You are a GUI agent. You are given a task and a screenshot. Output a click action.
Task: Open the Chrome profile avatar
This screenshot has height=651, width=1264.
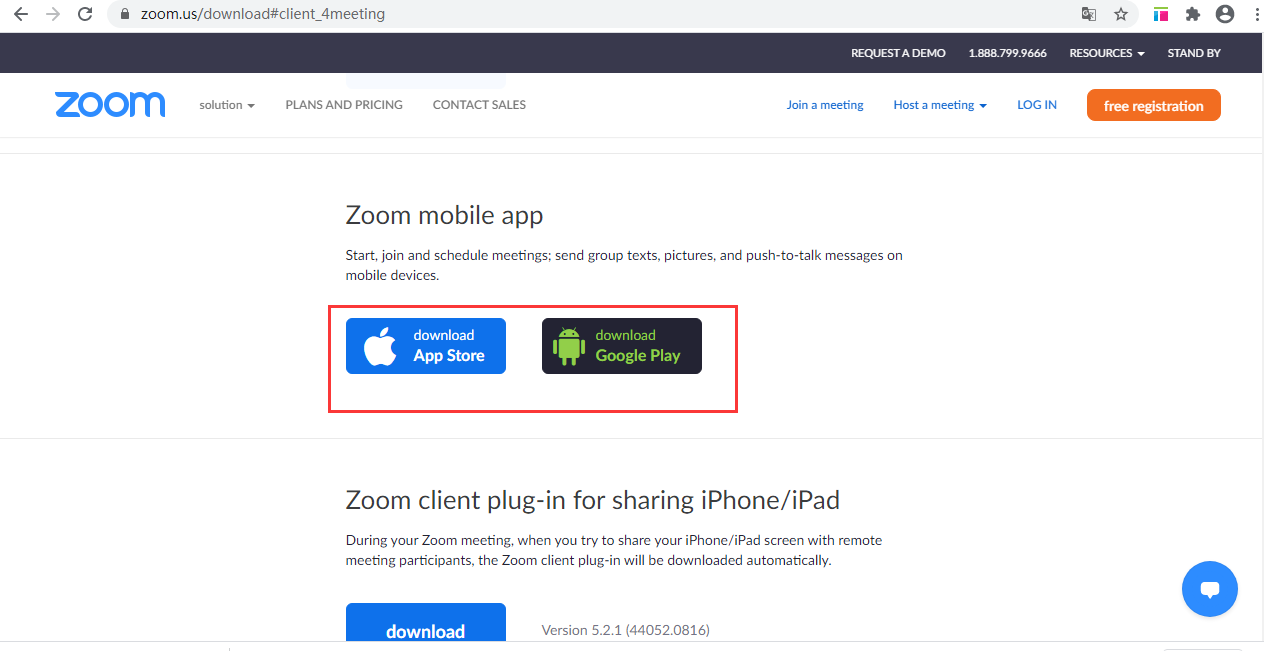click(1224, 14)
